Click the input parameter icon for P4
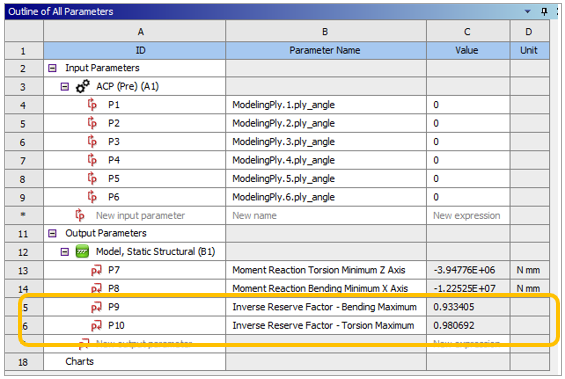Screen dimensions: 565x379 click(x=92, y=160)
